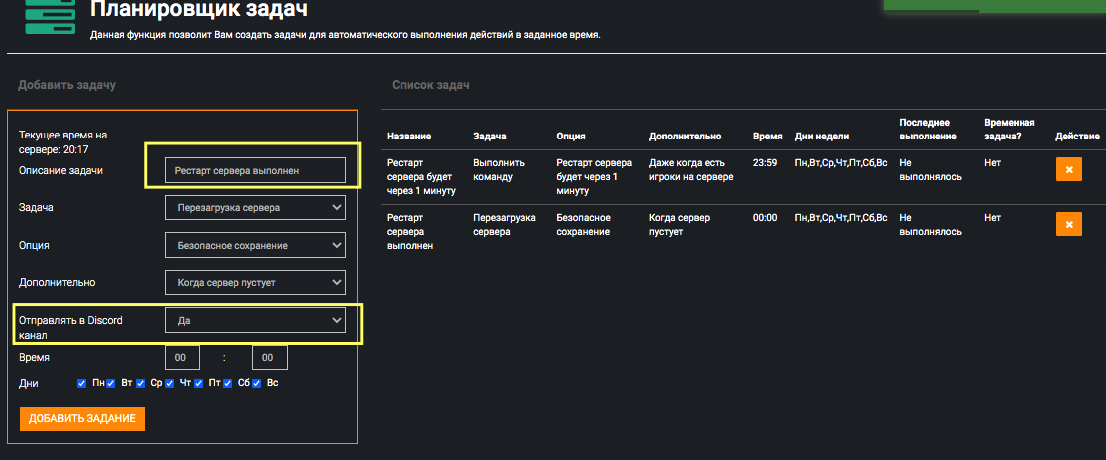The image size is (1106, 460).
Task: Click the Название column header
Action: coord(409,136)
